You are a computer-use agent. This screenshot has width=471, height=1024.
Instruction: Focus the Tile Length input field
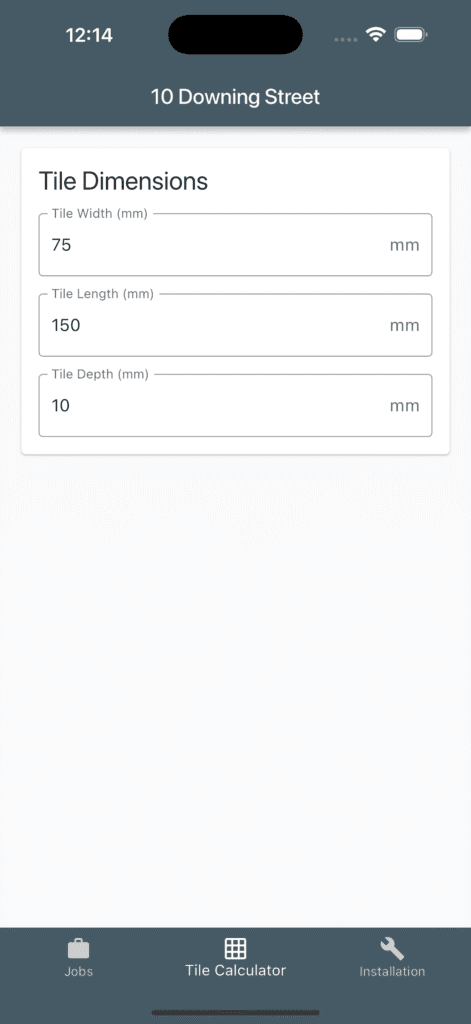pyautogui.click(x=235, y=325)
